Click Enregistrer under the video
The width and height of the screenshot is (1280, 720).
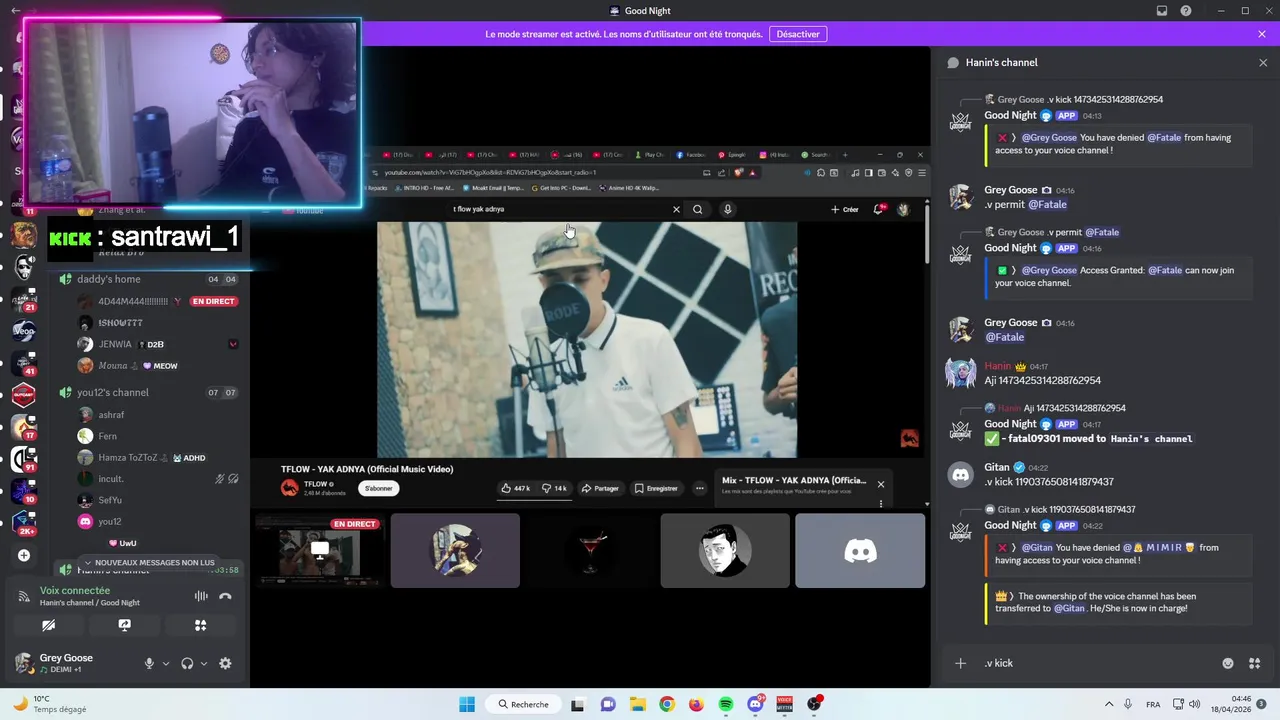tap(656, 488)
